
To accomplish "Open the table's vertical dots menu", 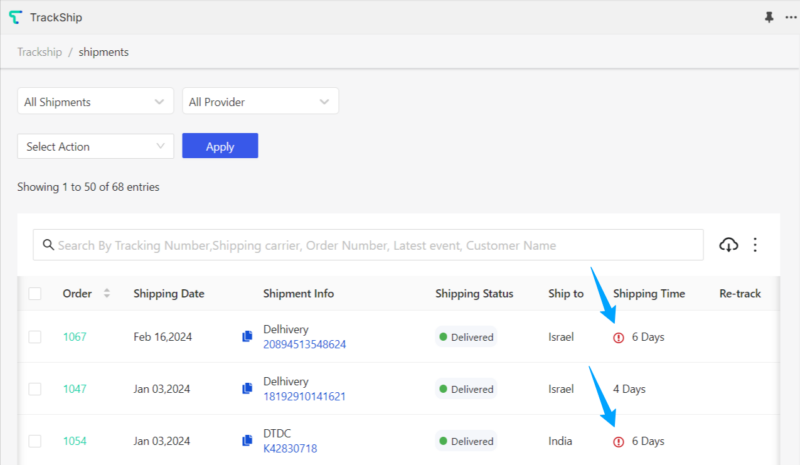I will coord(755,245).
